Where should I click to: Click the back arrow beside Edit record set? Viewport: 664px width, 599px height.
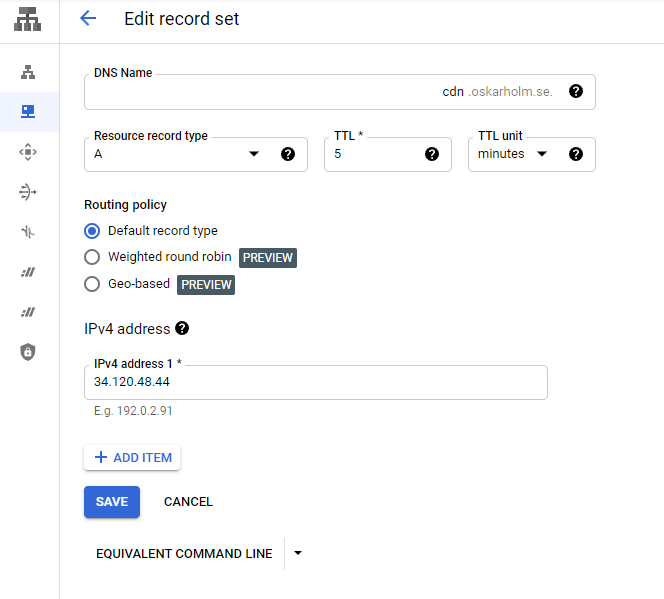click(88, 18)
